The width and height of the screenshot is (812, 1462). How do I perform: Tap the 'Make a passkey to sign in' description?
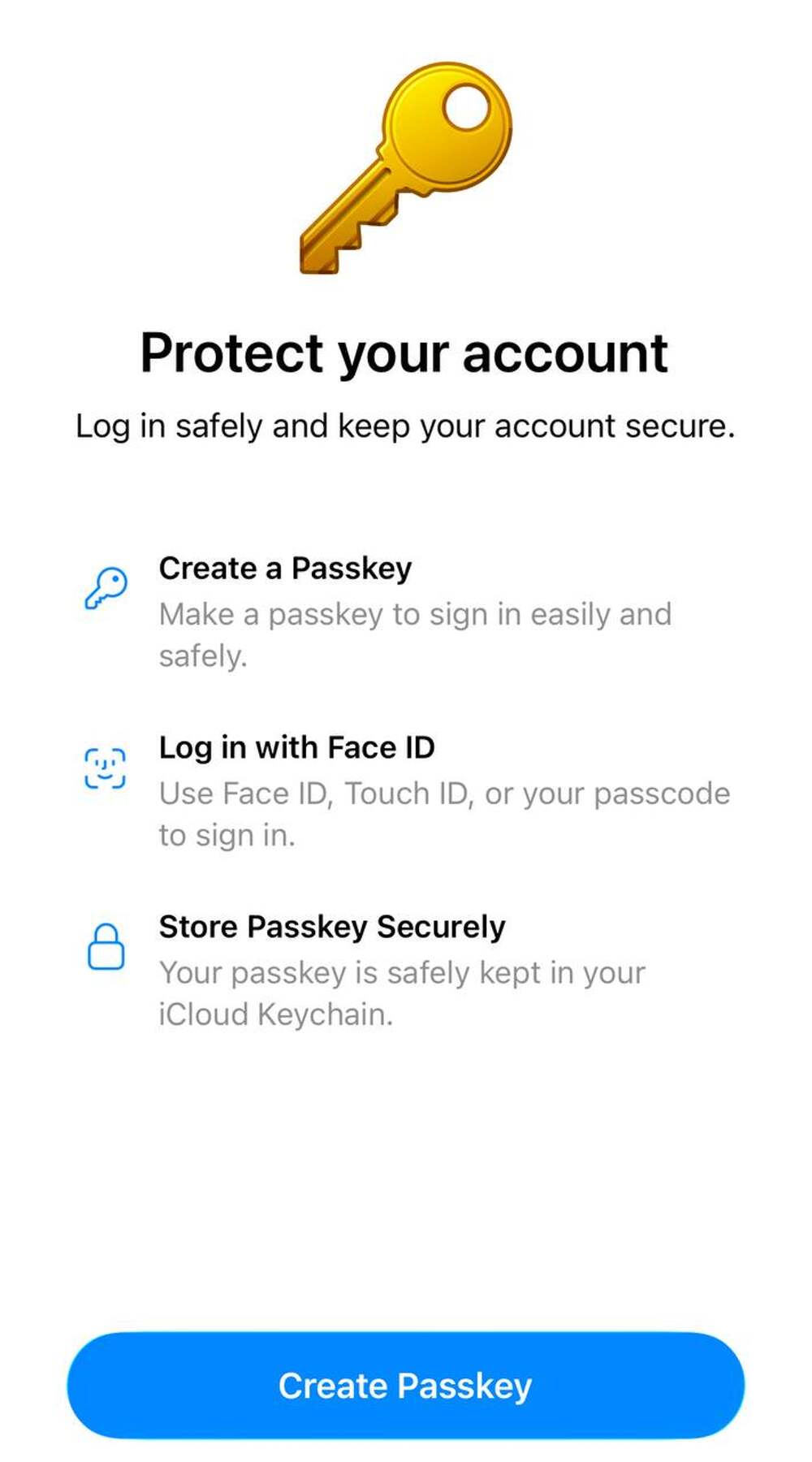click(x=415, y=615)
